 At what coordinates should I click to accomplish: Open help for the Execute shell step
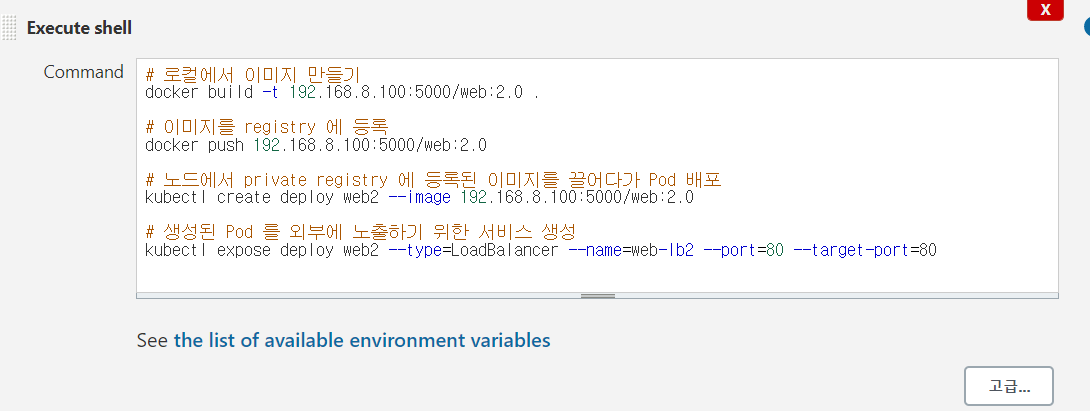[x=1086, y=27]
